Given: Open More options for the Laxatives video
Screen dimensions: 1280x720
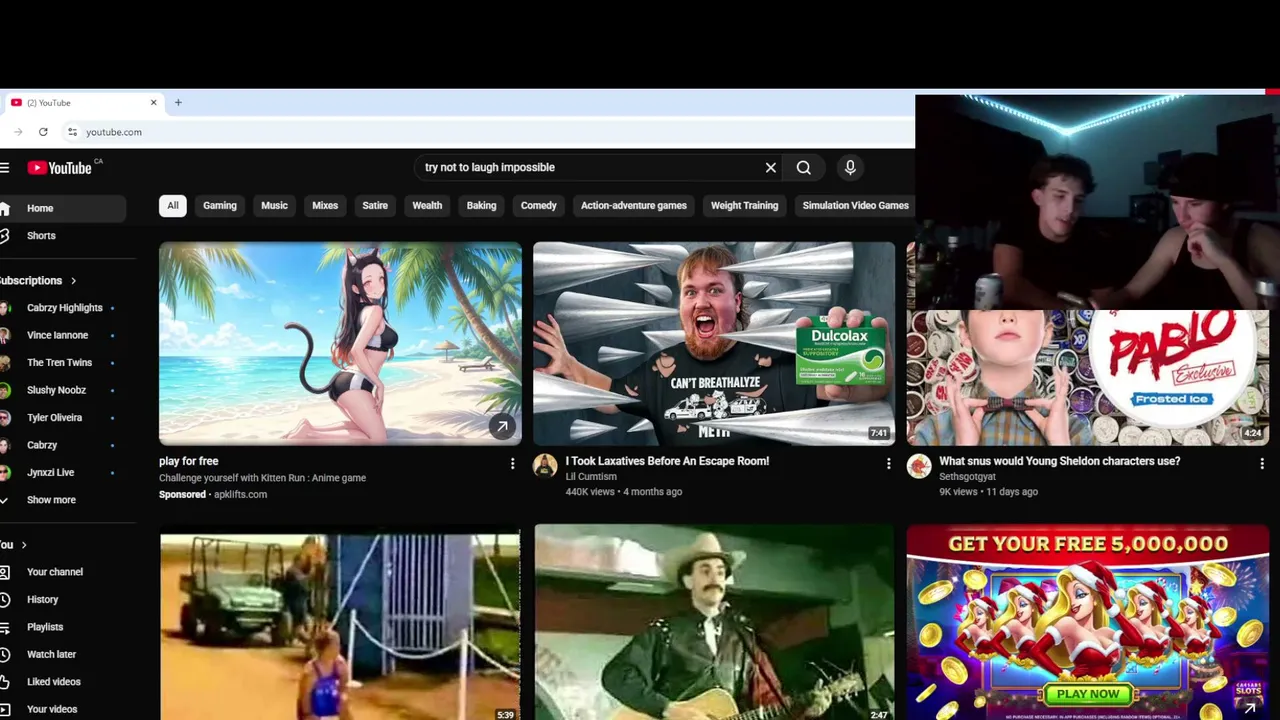Looking at the screenshot, I should point(888,464).
